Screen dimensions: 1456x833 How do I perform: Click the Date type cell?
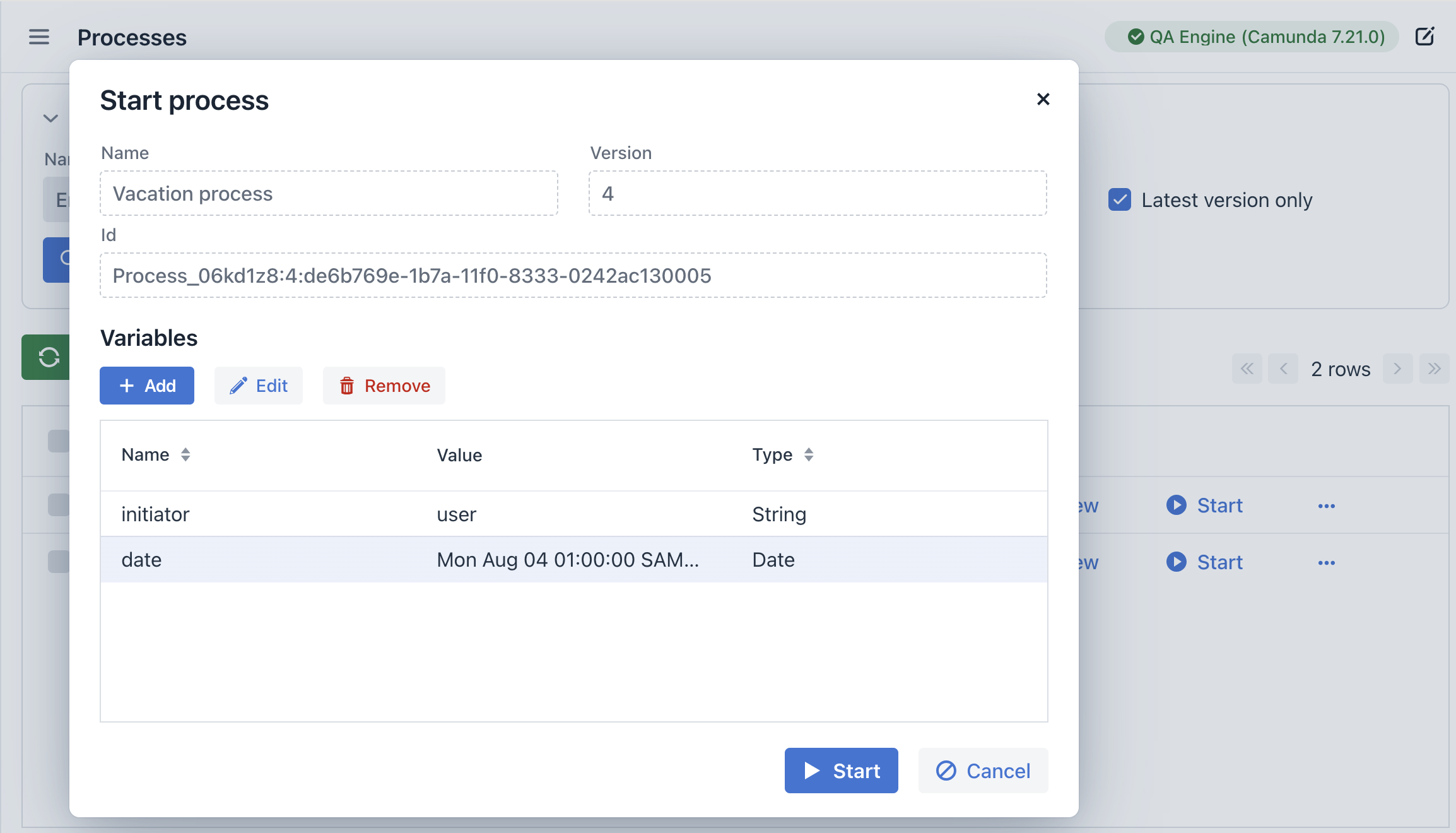[x=773, y=560]
